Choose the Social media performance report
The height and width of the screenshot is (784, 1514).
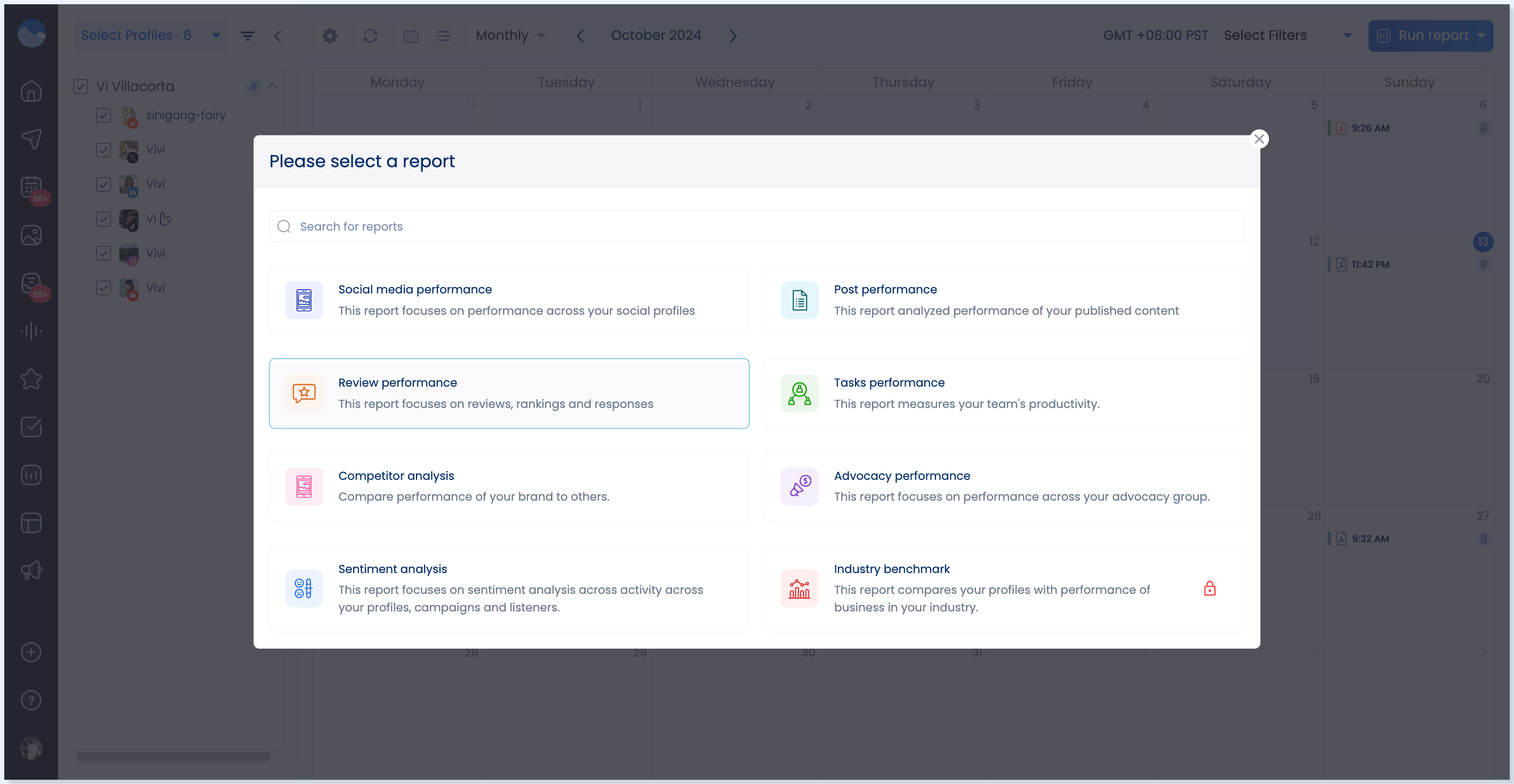509,300
